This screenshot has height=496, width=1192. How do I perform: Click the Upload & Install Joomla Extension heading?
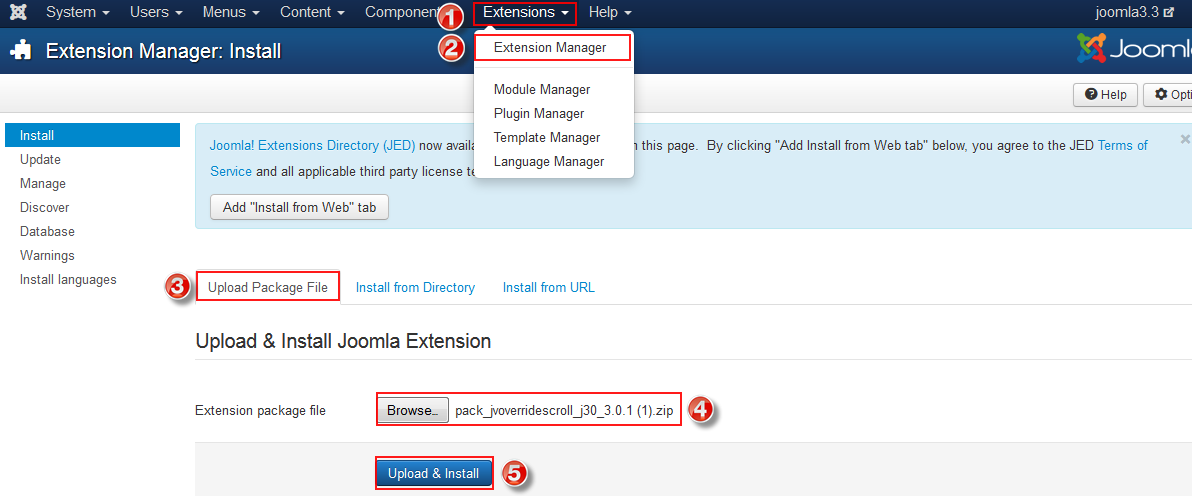(343, 341)
